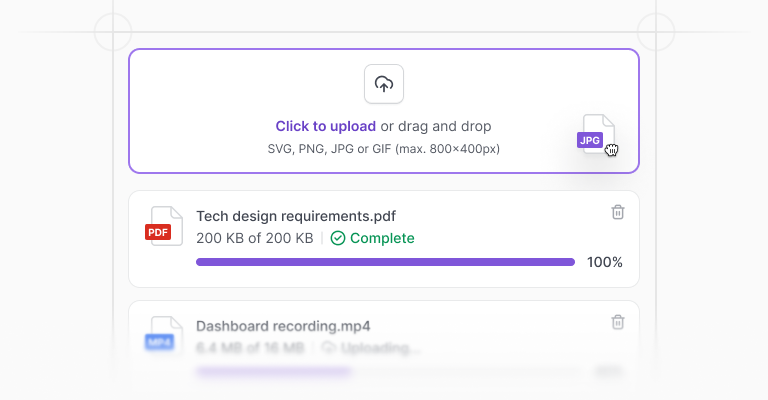Click the "or drag and drop" text
This screenshot has height=400, width=768.
(436, 126)
